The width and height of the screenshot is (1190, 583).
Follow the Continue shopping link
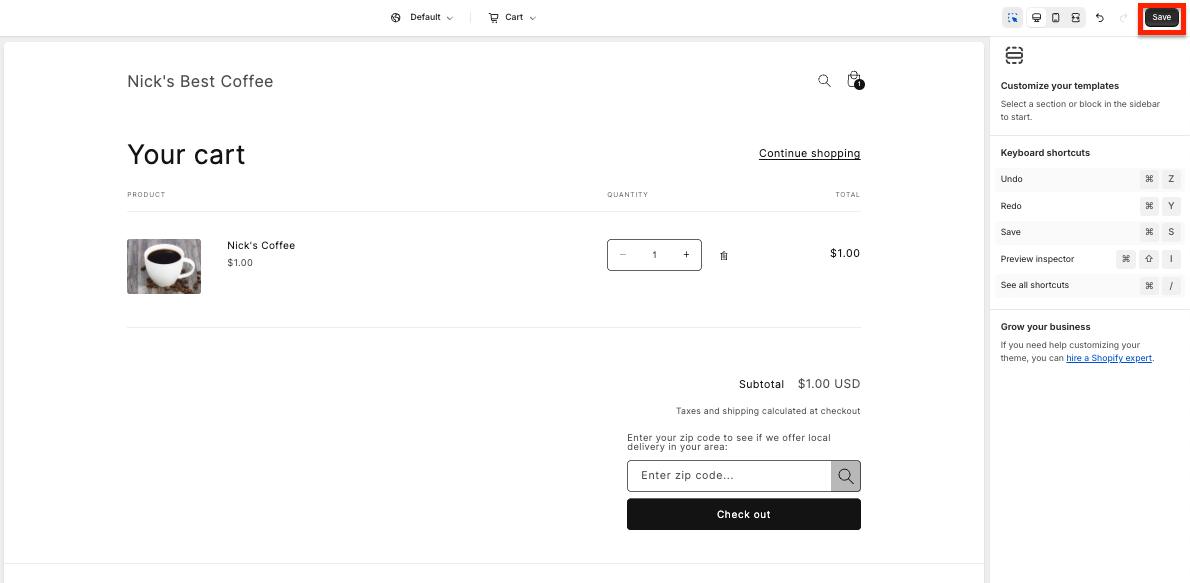click(x=809, y=153)
